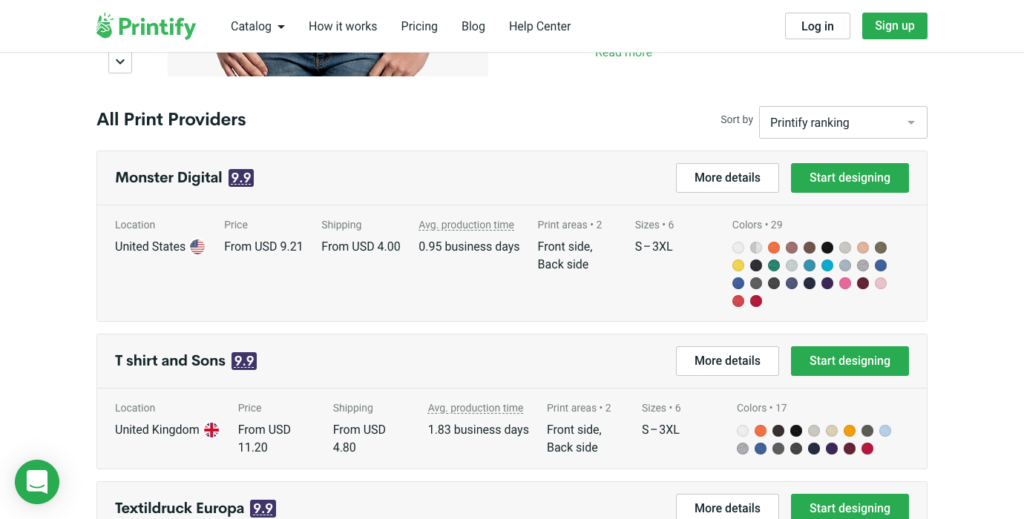This screenshot has height=519, width=1024.
Task: Open the Sort by Printify ranking dropdown
Action: click(x=842, y=122)
